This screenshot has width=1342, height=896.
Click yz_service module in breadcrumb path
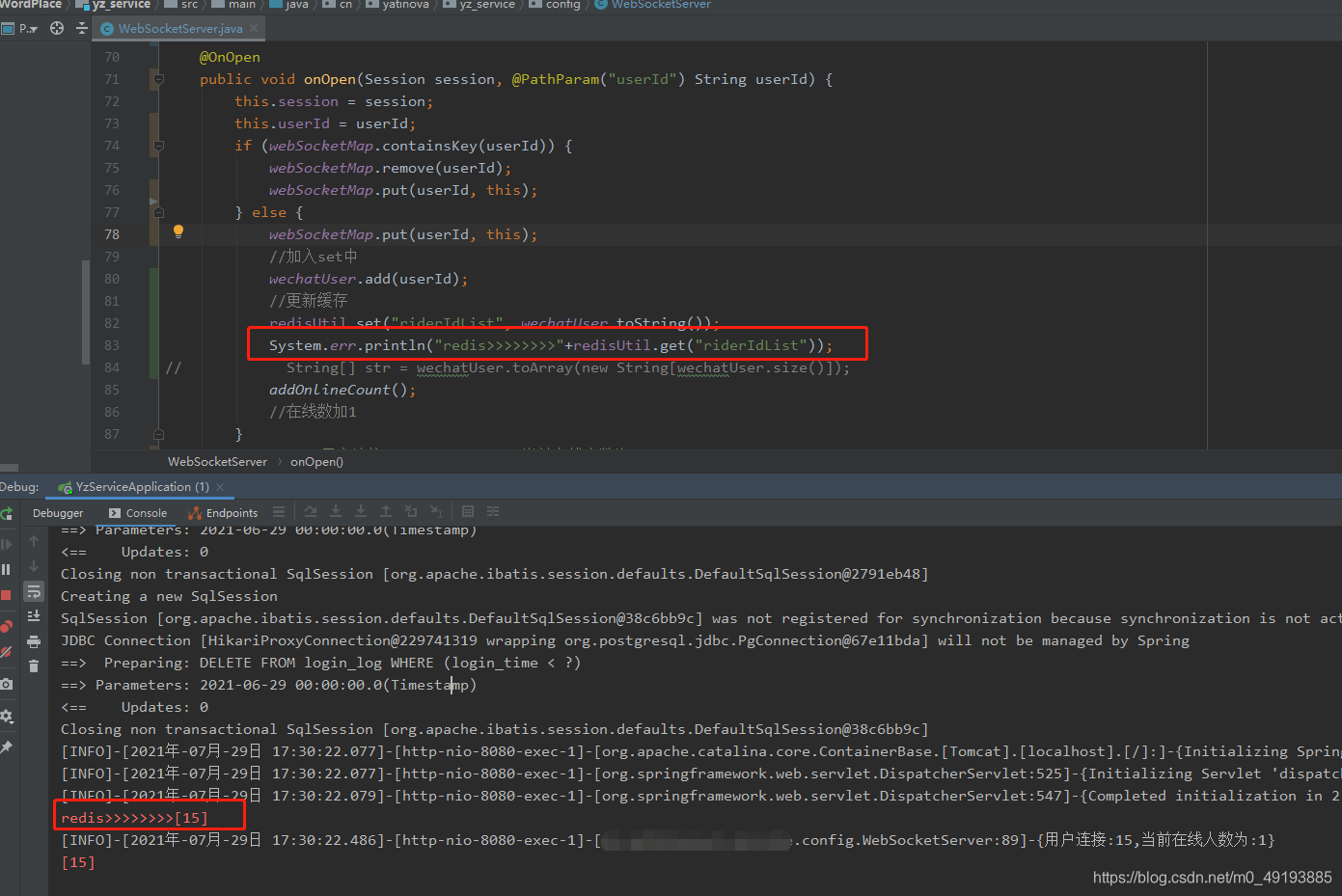coord(114,5)
